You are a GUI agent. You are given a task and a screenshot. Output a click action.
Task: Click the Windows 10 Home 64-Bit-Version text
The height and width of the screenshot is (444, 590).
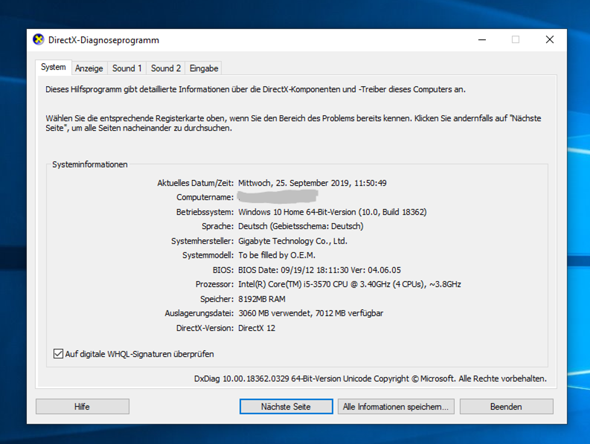tap(332, 212)
